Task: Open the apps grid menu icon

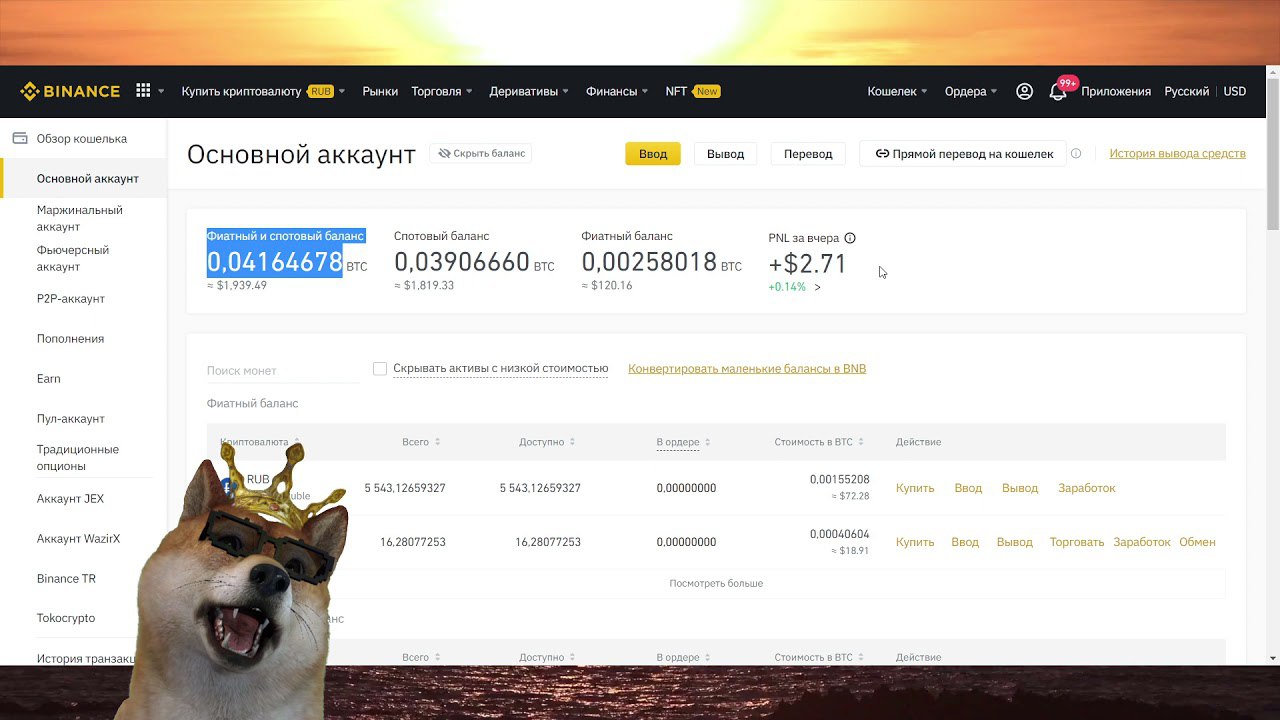Action: [x=143, y=91]
